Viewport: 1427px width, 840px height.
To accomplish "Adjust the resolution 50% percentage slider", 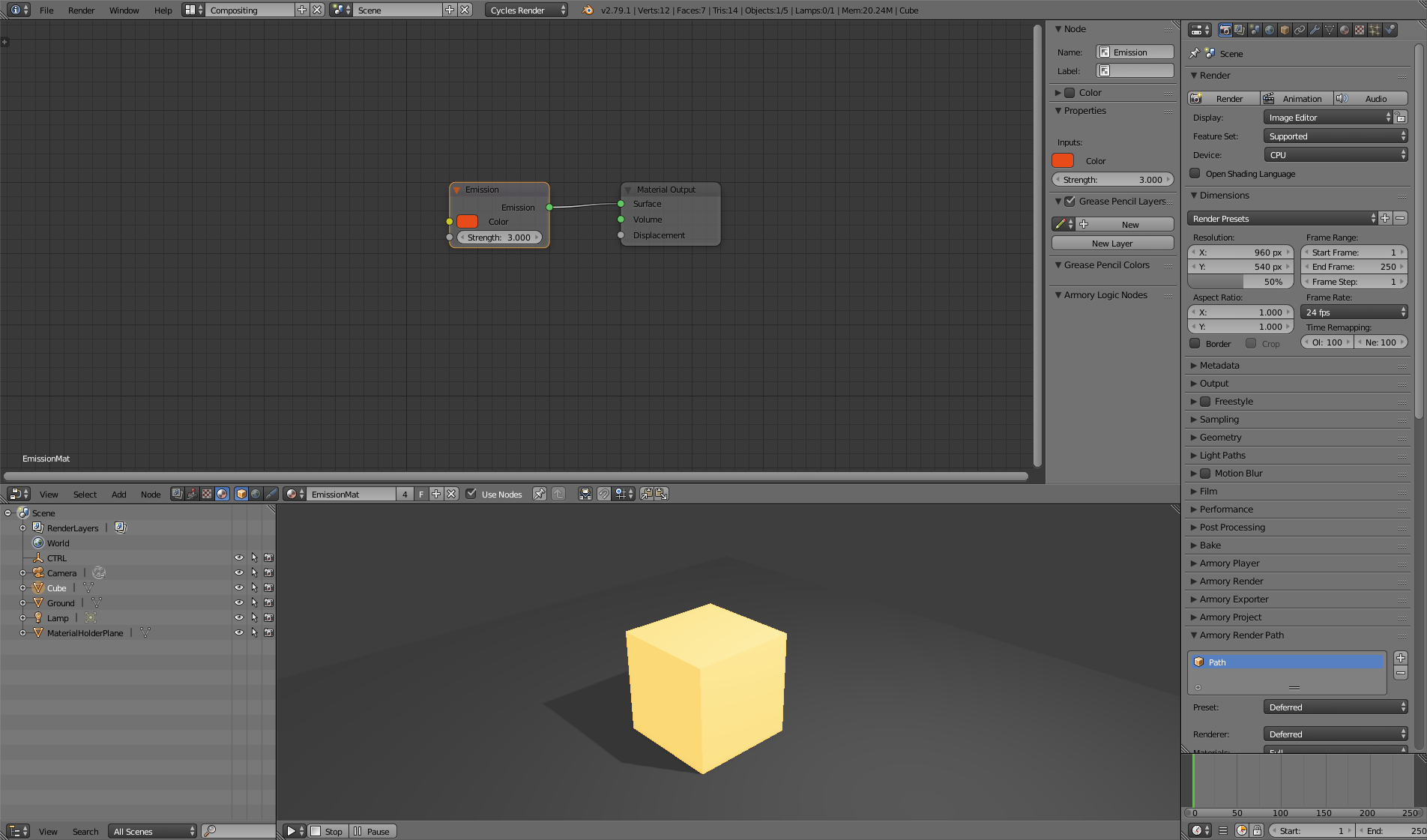I will 1241,282.
